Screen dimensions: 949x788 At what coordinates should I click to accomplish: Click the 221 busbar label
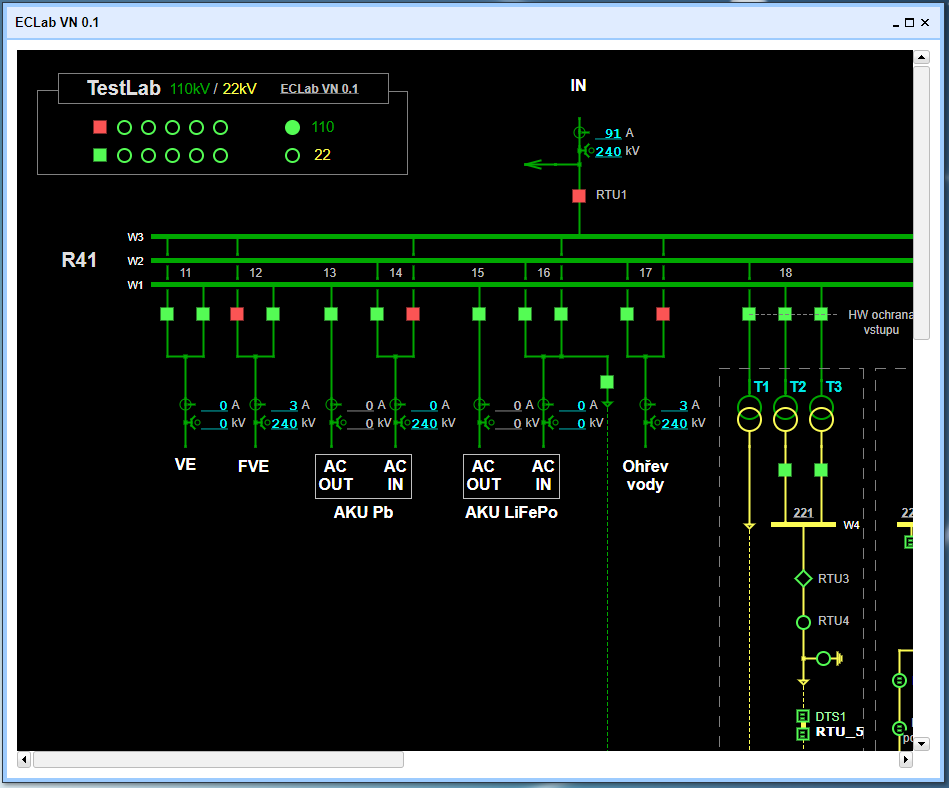pyautogui.click(x=803, y=513)
